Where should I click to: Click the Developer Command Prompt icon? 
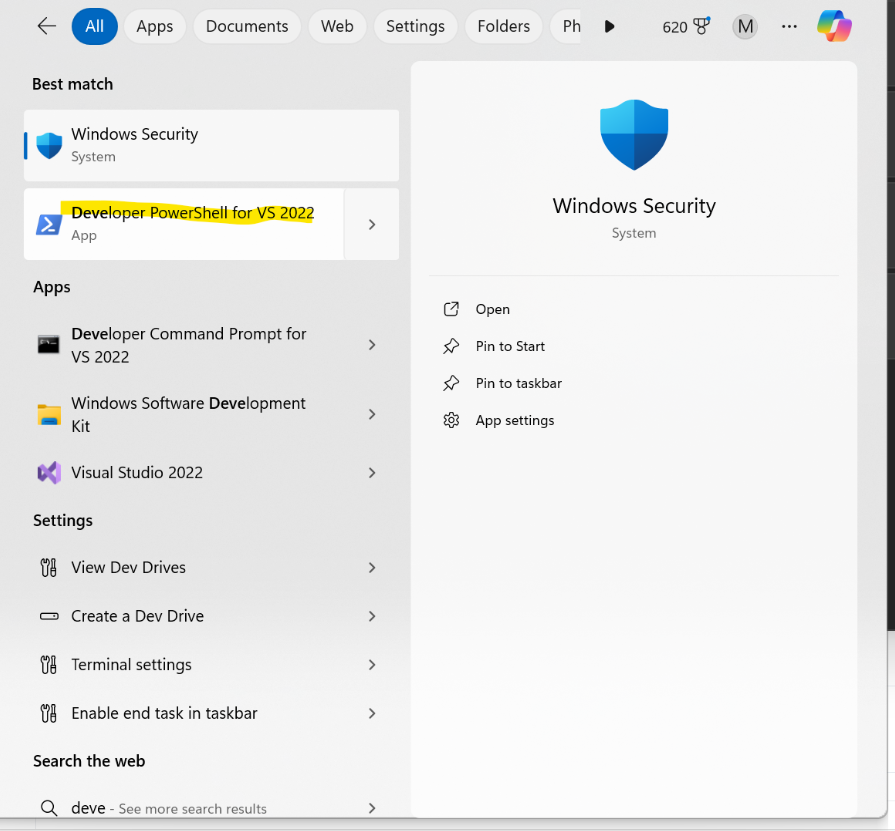(x=49, y=345)
